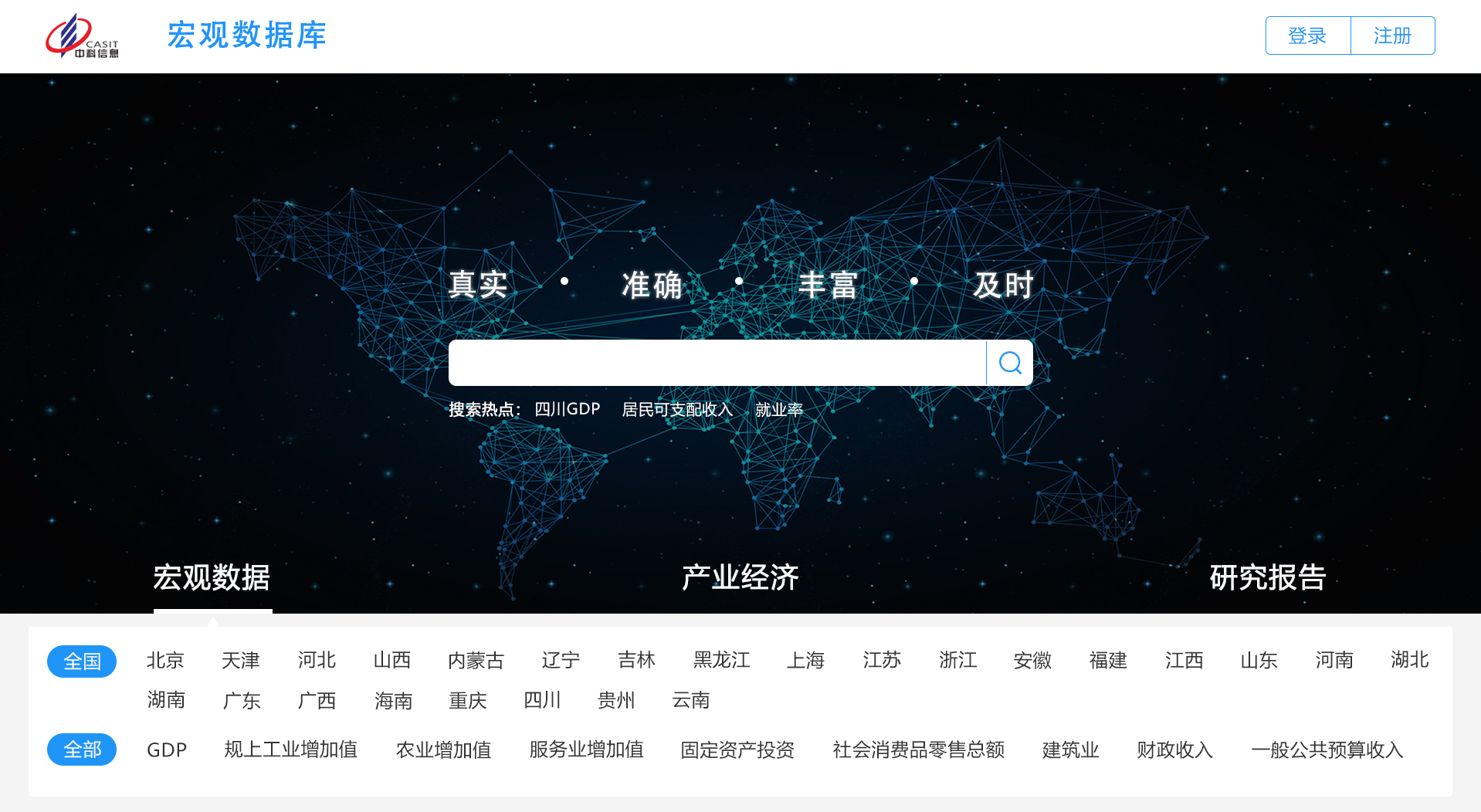Switch to the 宏观数据 tab
Viewport: 1481px width, 812px height.
(212, 577)
